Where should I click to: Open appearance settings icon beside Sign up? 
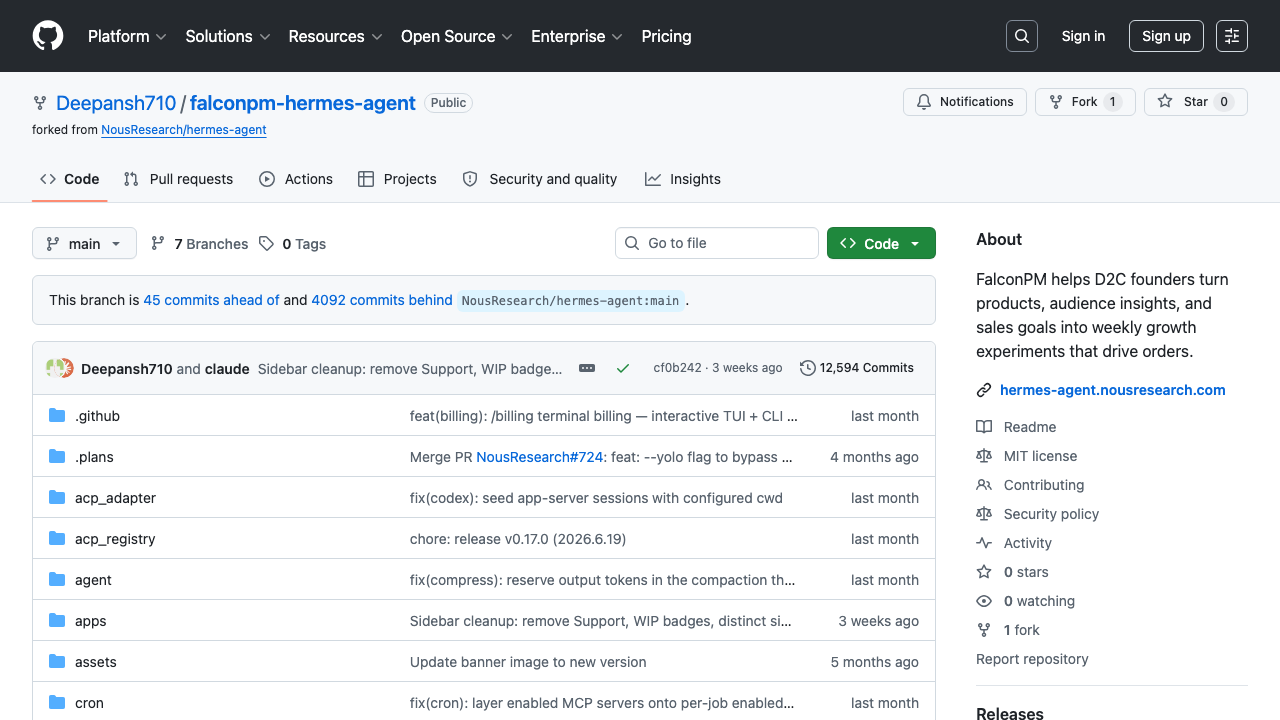(x=1232, y=36)
